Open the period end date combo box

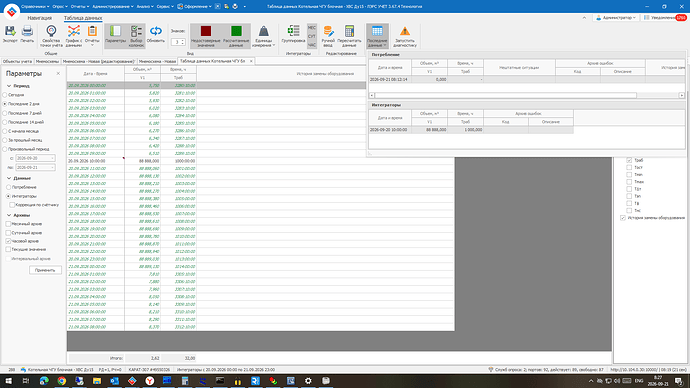click(35, 168)
